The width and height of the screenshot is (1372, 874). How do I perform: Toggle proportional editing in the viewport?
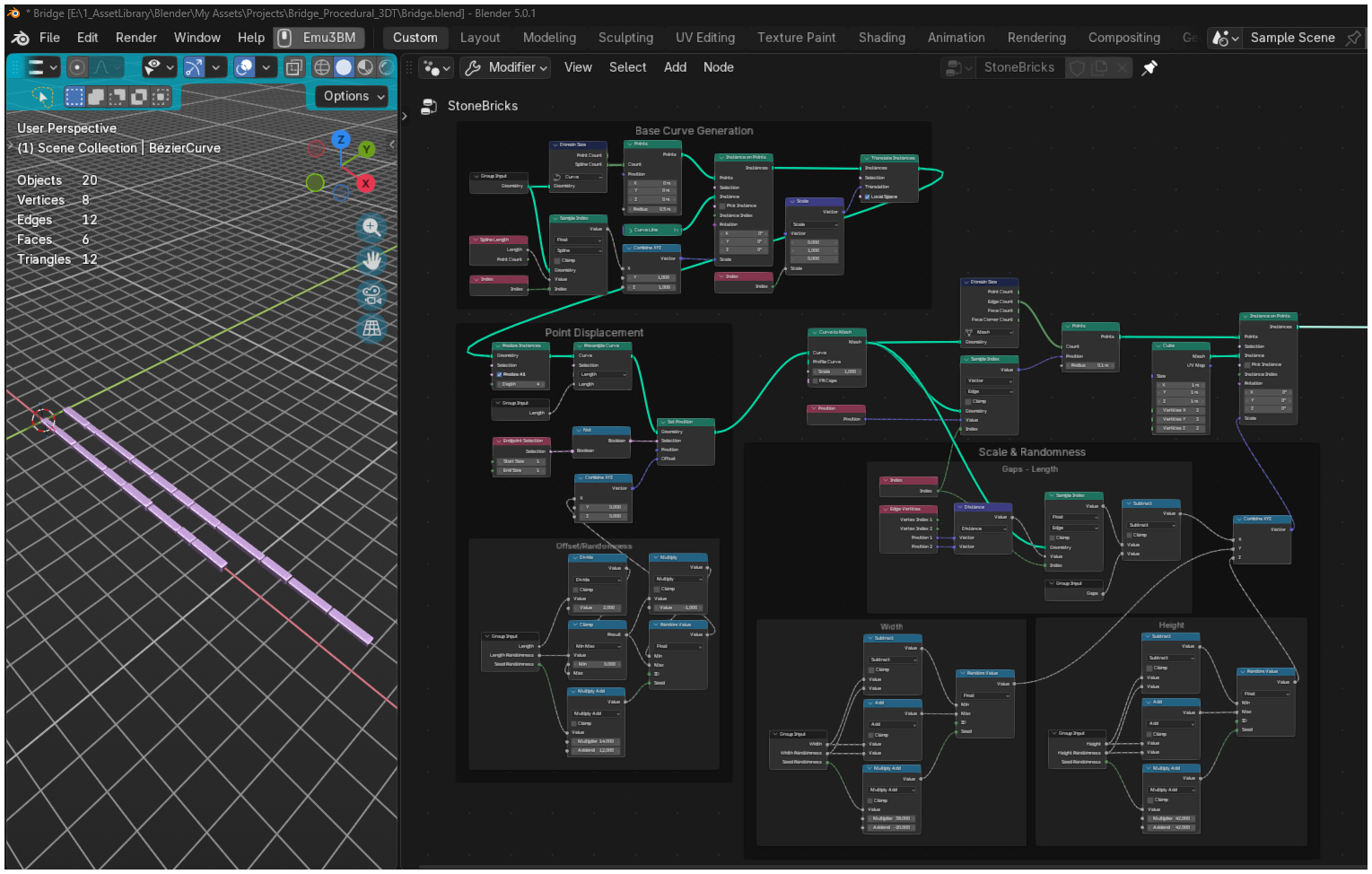point(78,67)
